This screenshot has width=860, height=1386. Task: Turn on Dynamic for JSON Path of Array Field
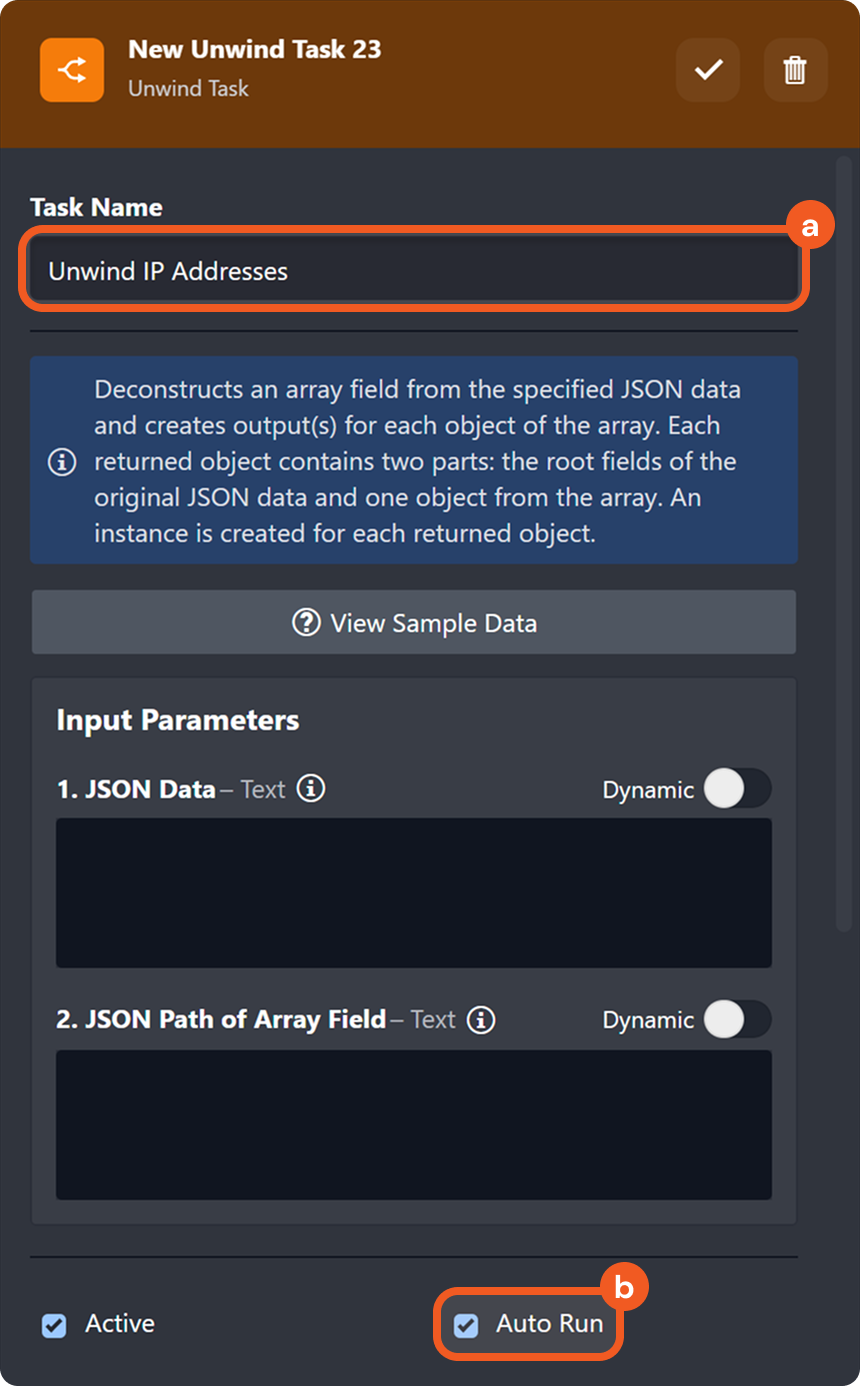click(738, 1020)
